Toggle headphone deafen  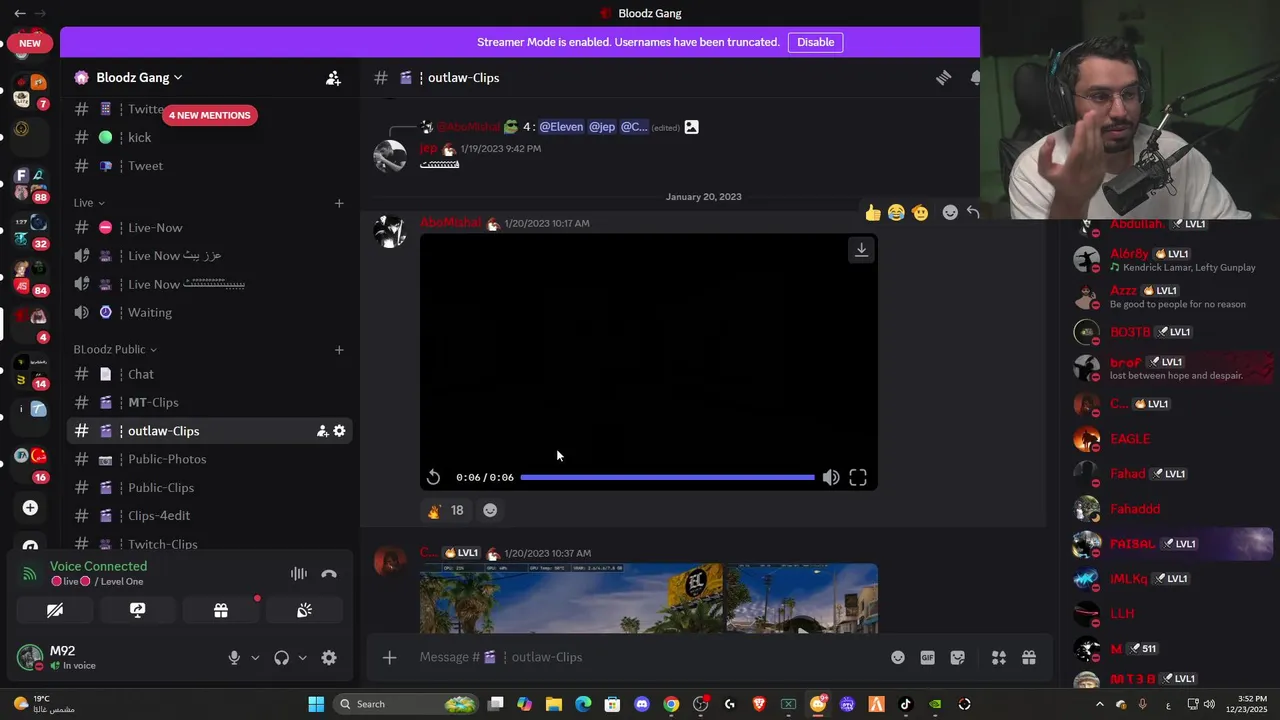pos(282,658)
